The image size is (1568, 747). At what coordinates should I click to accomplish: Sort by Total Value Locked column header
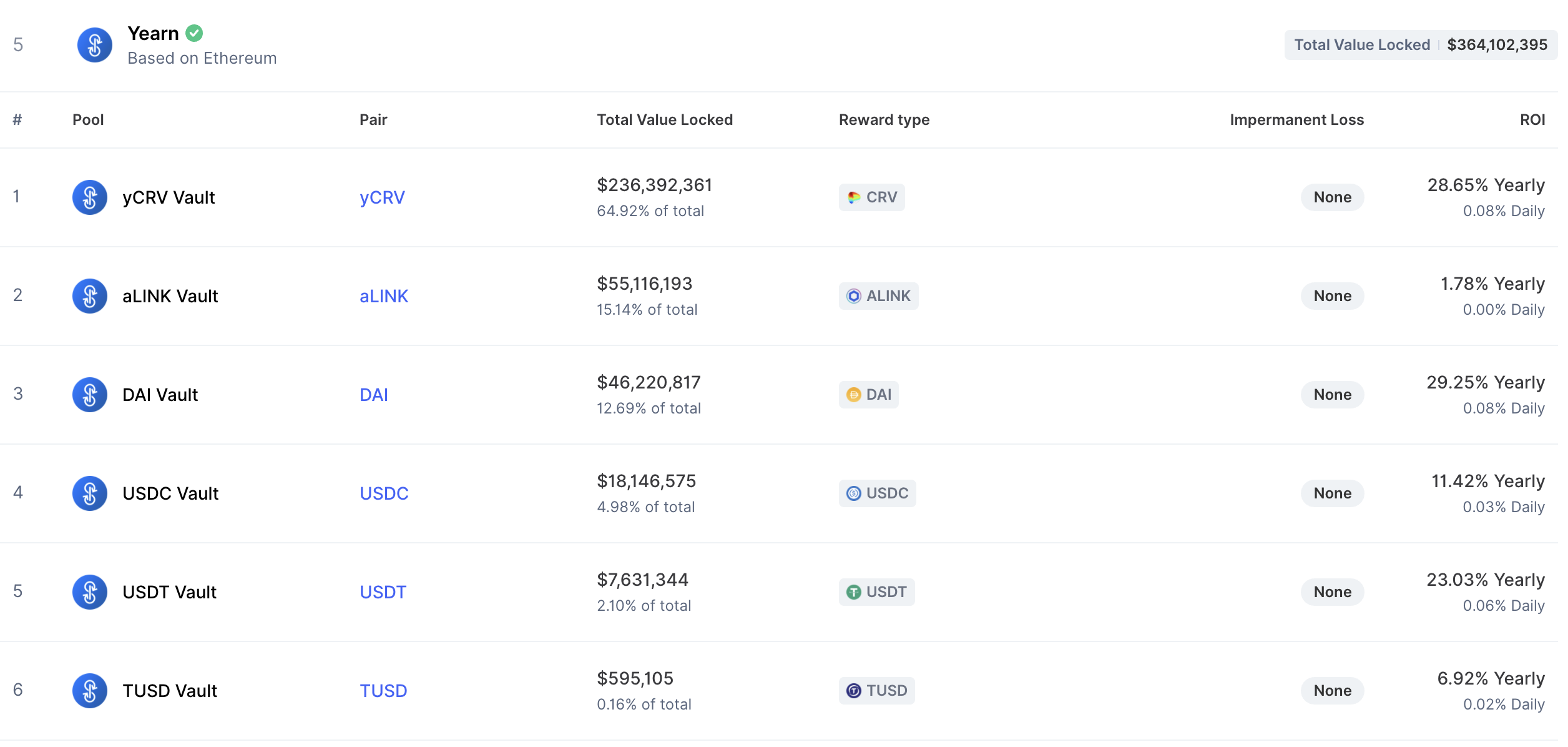pos(664,120)
